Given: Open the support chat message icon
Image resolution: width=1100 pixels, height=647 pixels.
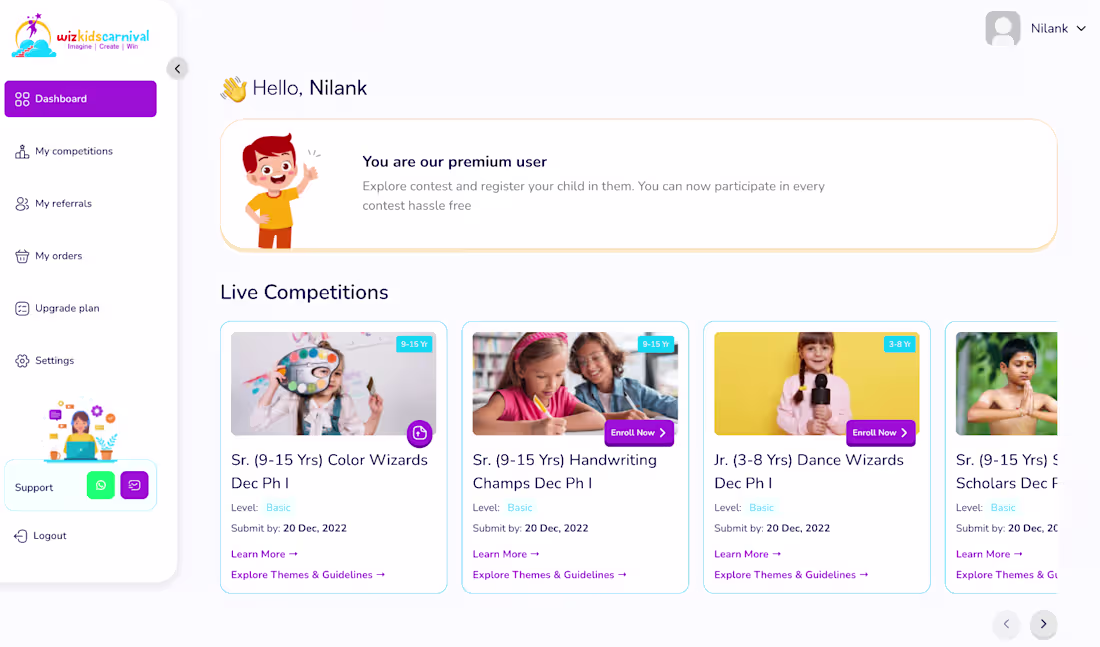Looking at the screenshot, I should (134, 485).
